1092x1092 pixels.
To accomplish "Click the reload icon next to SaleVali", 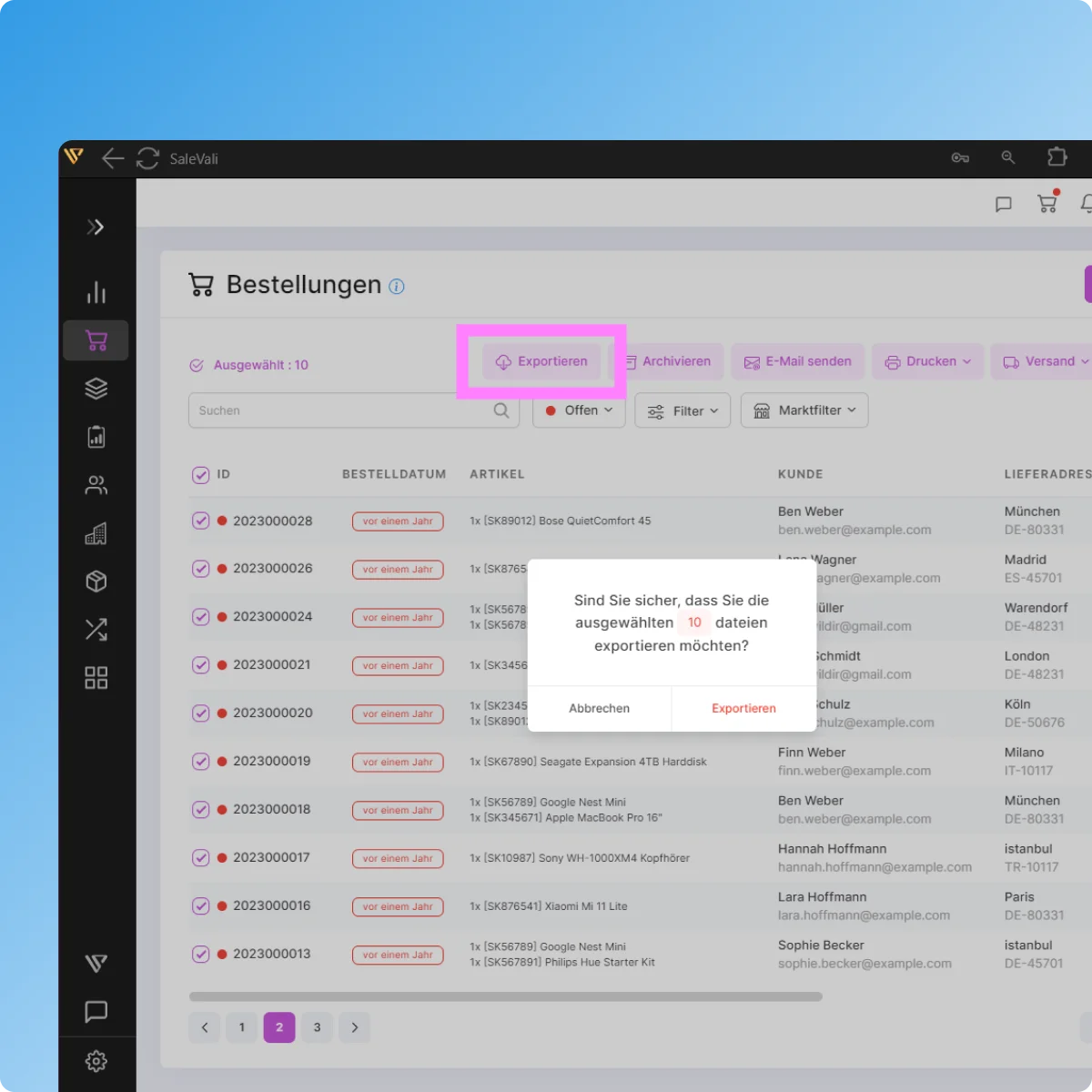I will (147, 158).
